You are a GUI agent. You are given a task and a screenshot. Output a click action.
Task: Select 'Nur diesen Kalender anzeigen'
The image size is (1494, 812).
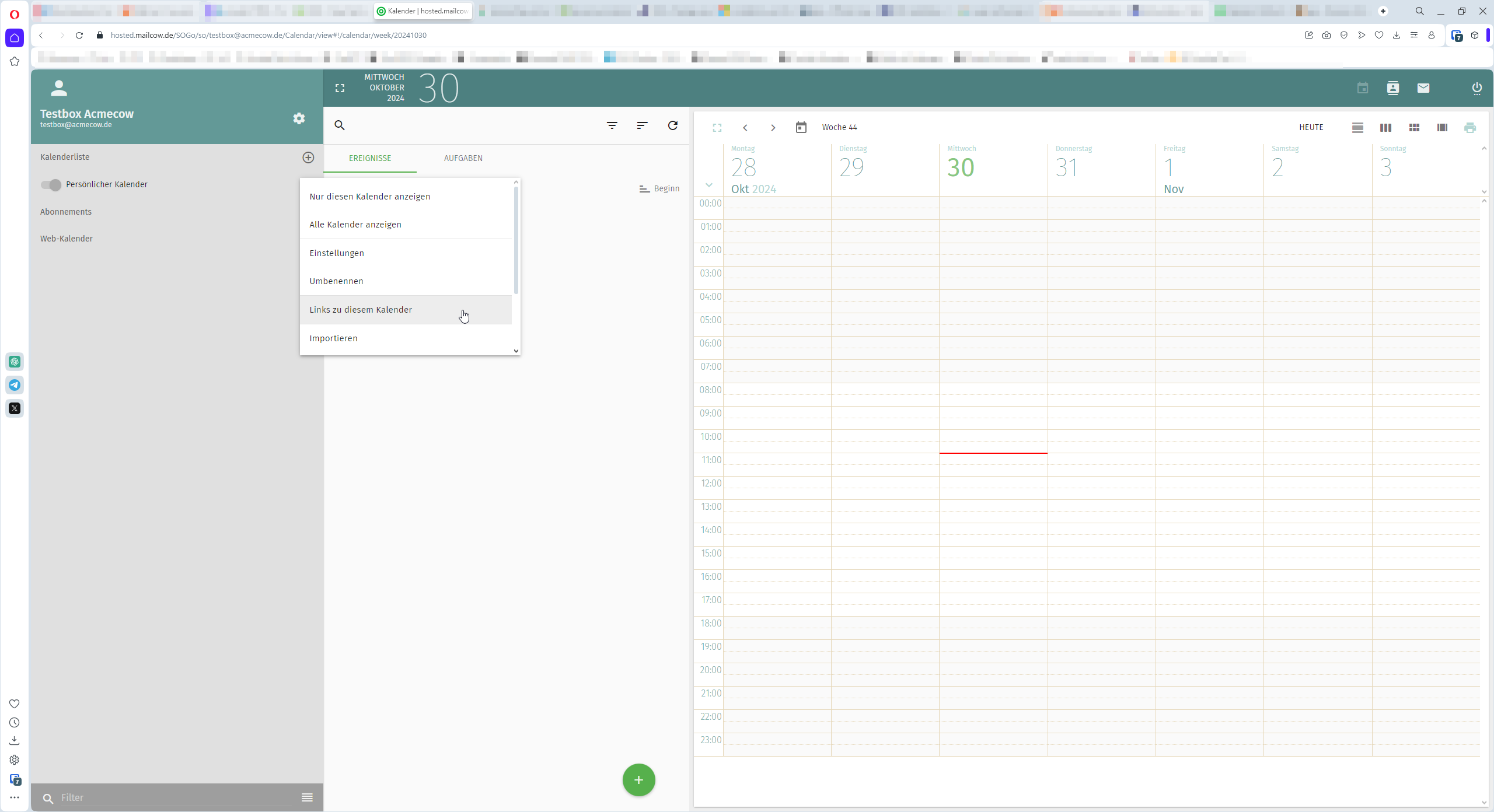pos(369,197)
